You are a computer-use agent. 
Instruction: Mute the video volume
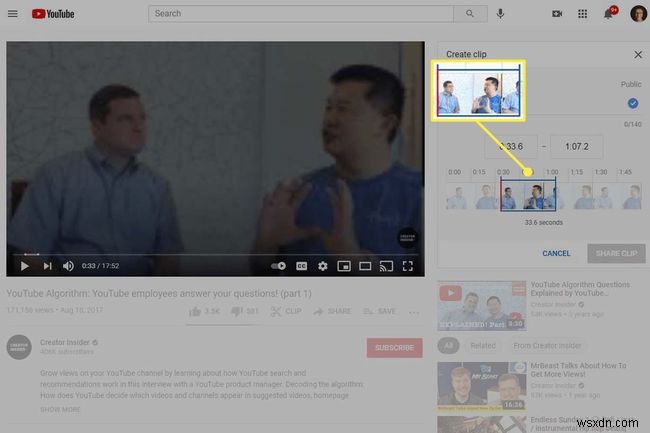[x=68, y=266]
